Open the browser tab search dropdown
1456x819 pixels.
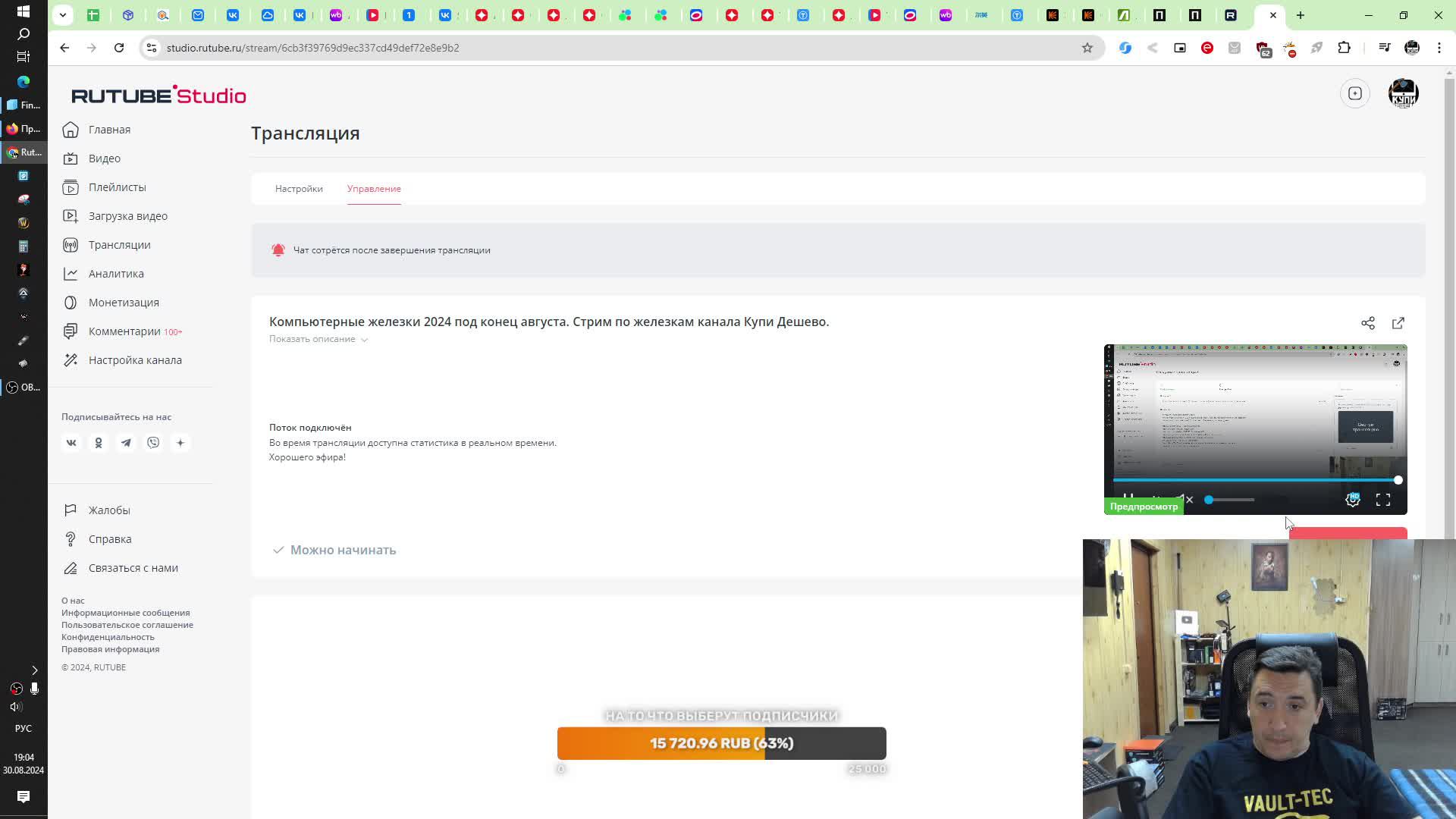63,15
